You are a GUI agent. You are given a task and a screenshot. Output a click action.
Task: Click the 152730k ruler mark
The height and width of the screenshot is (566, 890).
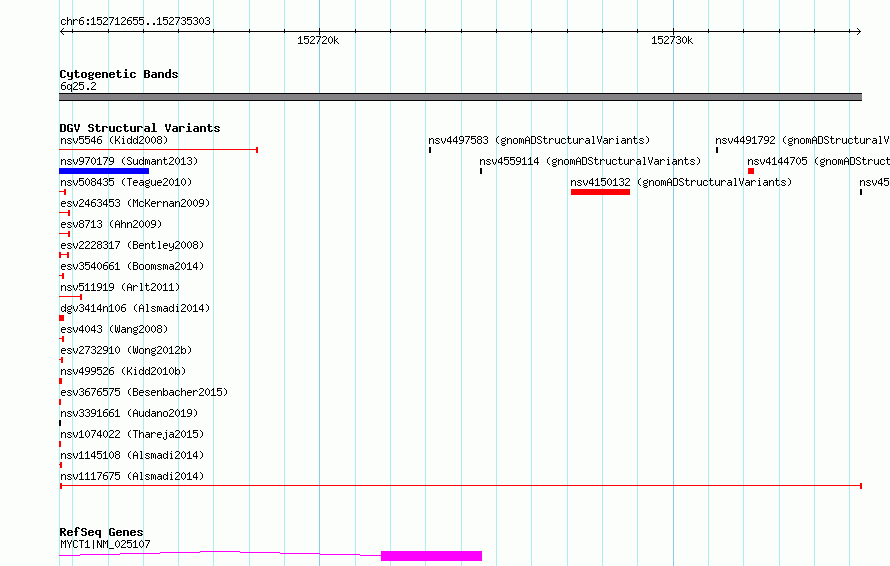(x=672, y=40)
